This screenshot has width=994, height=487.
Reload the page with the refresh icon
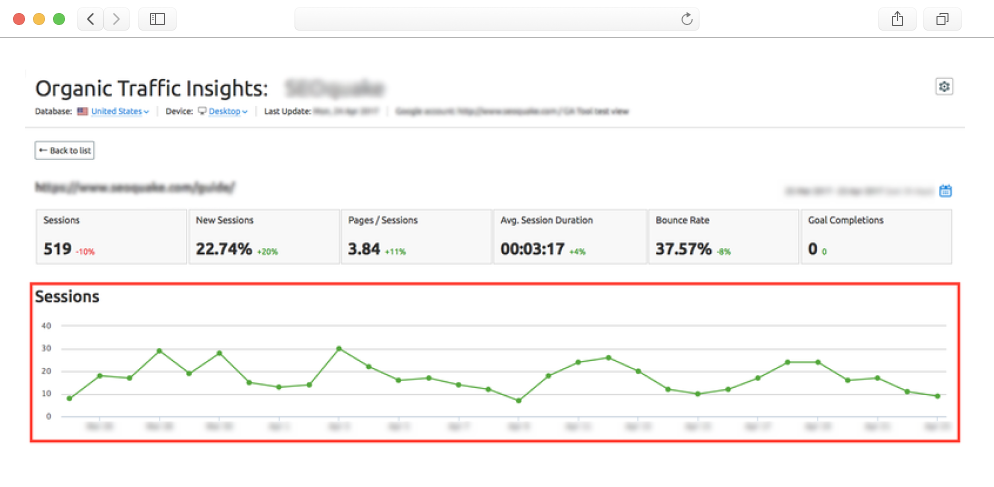click(x=687, y=19)
